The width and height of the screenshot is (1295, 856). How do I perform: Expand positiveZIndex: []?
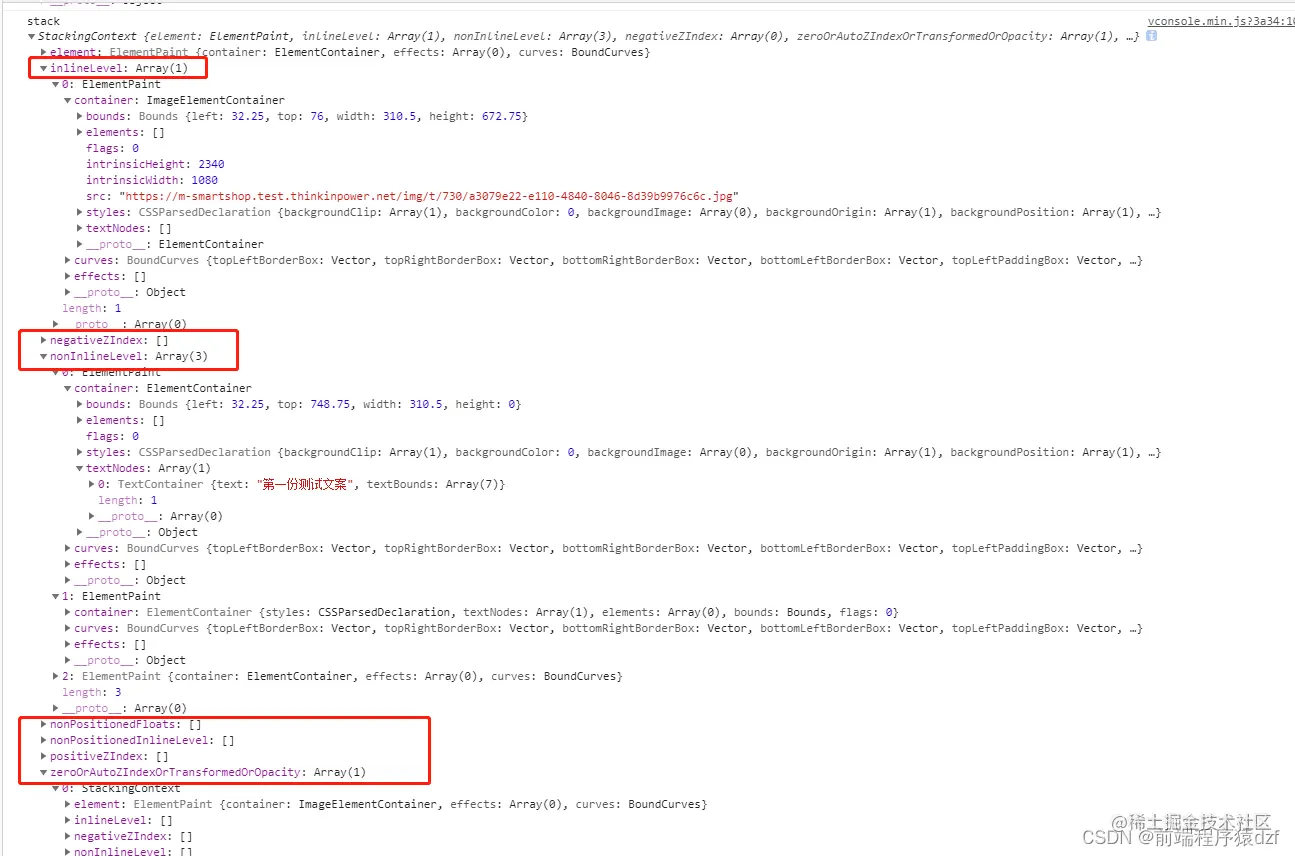(x=43, y=756)
